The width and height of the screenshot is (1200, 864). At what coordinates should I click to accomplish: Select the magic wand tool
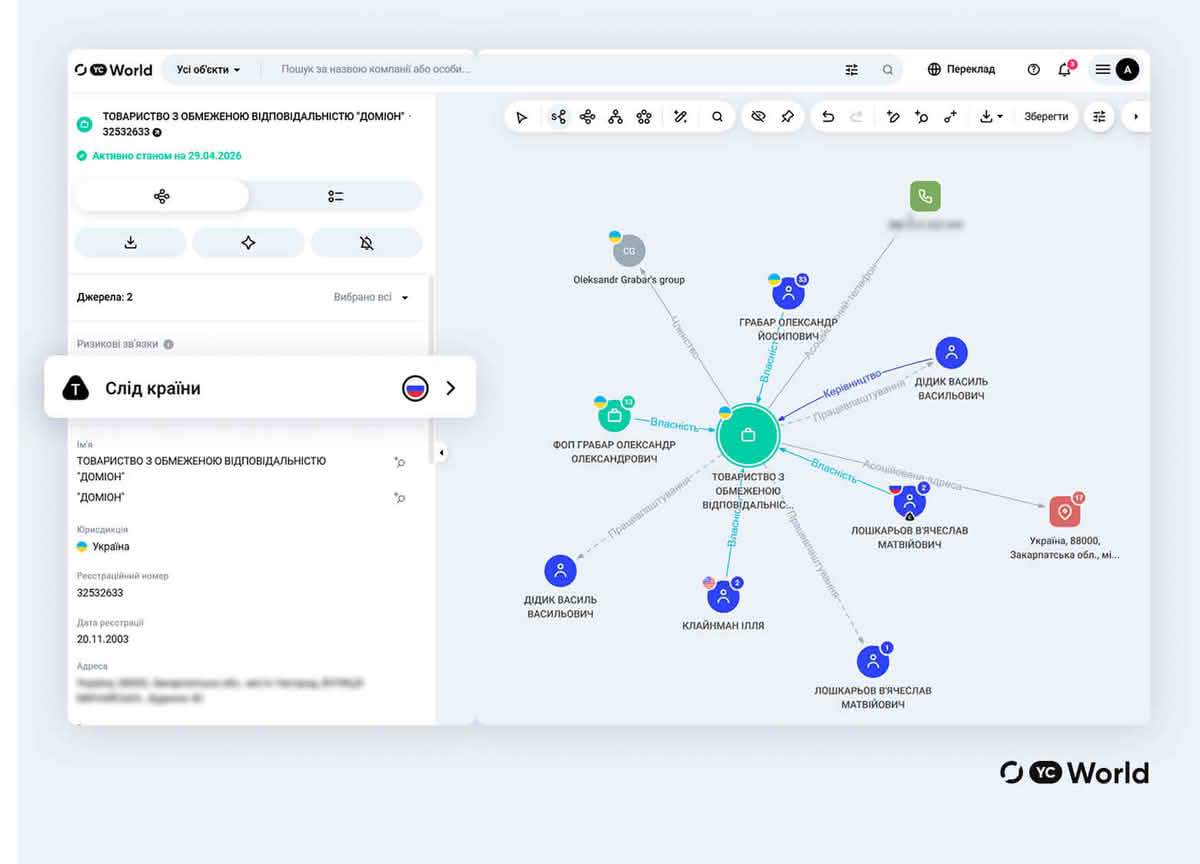(x=681, y=117)
